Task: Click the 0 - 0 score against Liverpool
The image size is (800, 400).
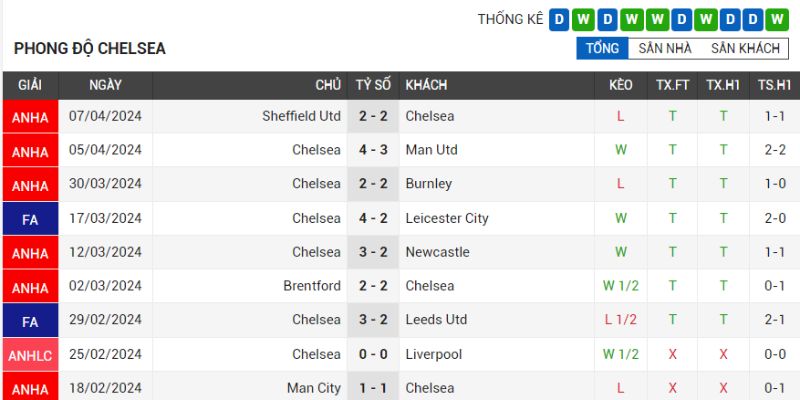Action: pyautogui.click(x=373, y=354)
